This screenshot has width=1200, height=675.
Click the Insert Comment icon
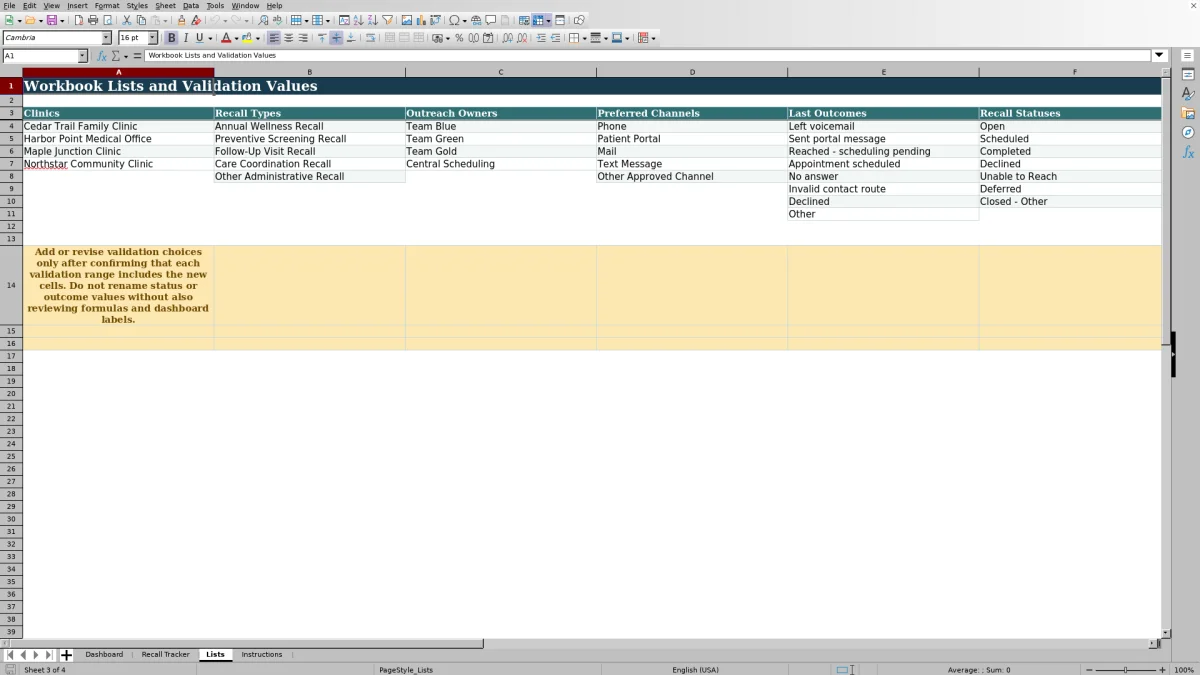click(x=490, y=20)
